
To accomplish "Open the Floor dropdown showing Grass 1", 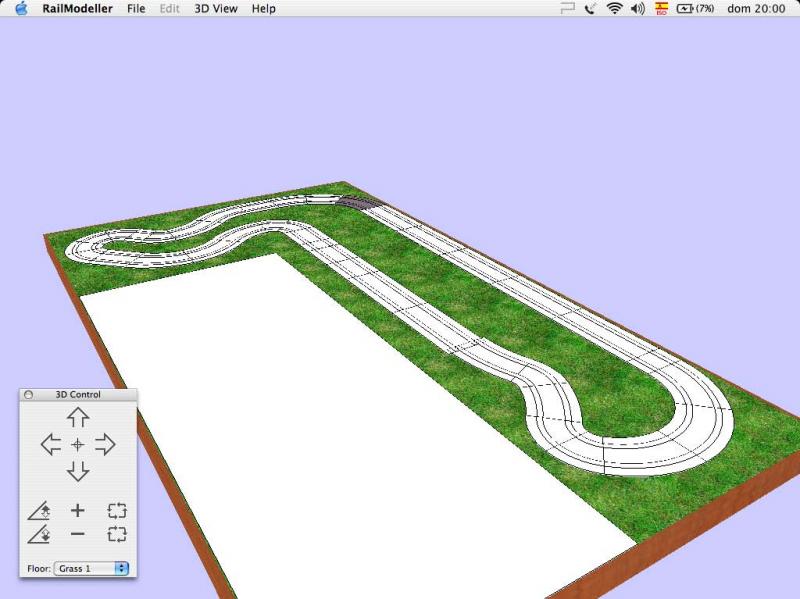I will [x=92, y=568].
